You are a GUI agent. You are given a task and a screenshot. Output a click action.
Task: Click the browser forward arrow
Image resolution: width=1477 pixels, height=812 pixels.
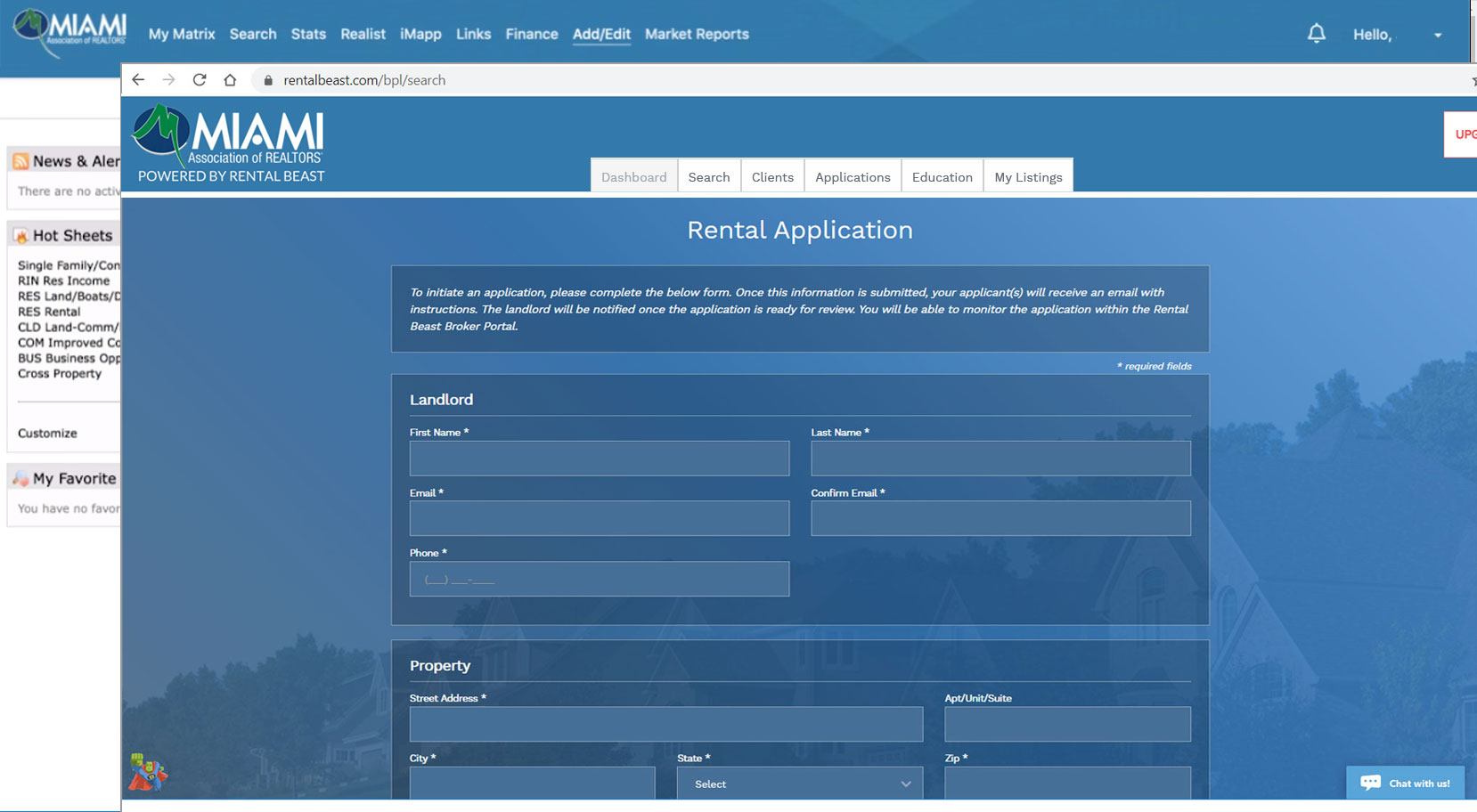tap(168, 80)
